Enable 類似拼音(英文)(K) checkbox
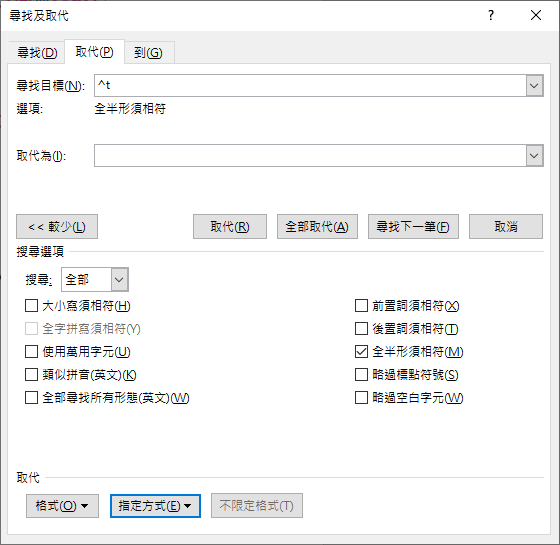The height and width of the screenshot is (545, 560). (x=31, y=375)
